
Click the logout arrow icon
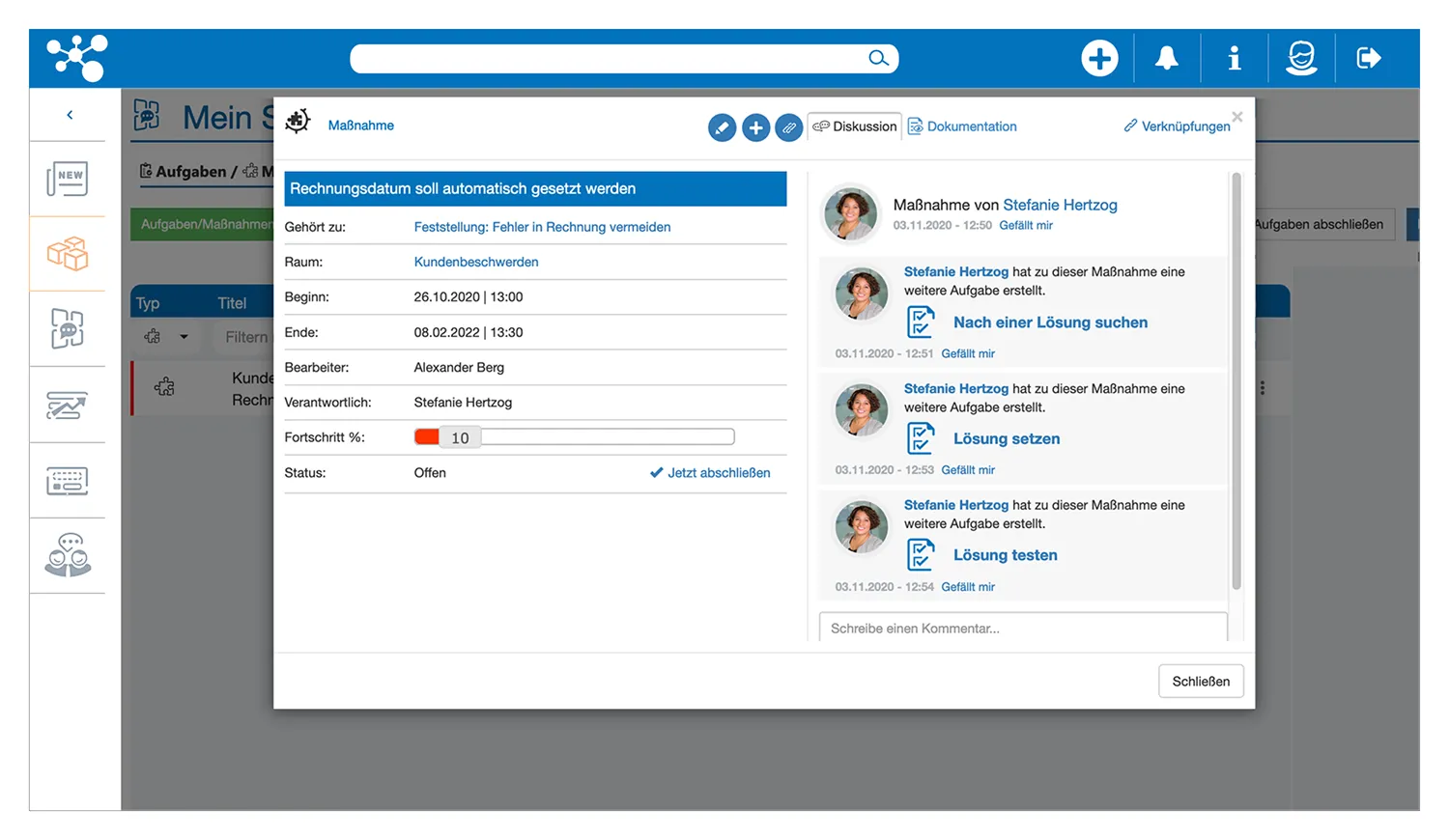pyautogui.click(x=1369, y=58)
